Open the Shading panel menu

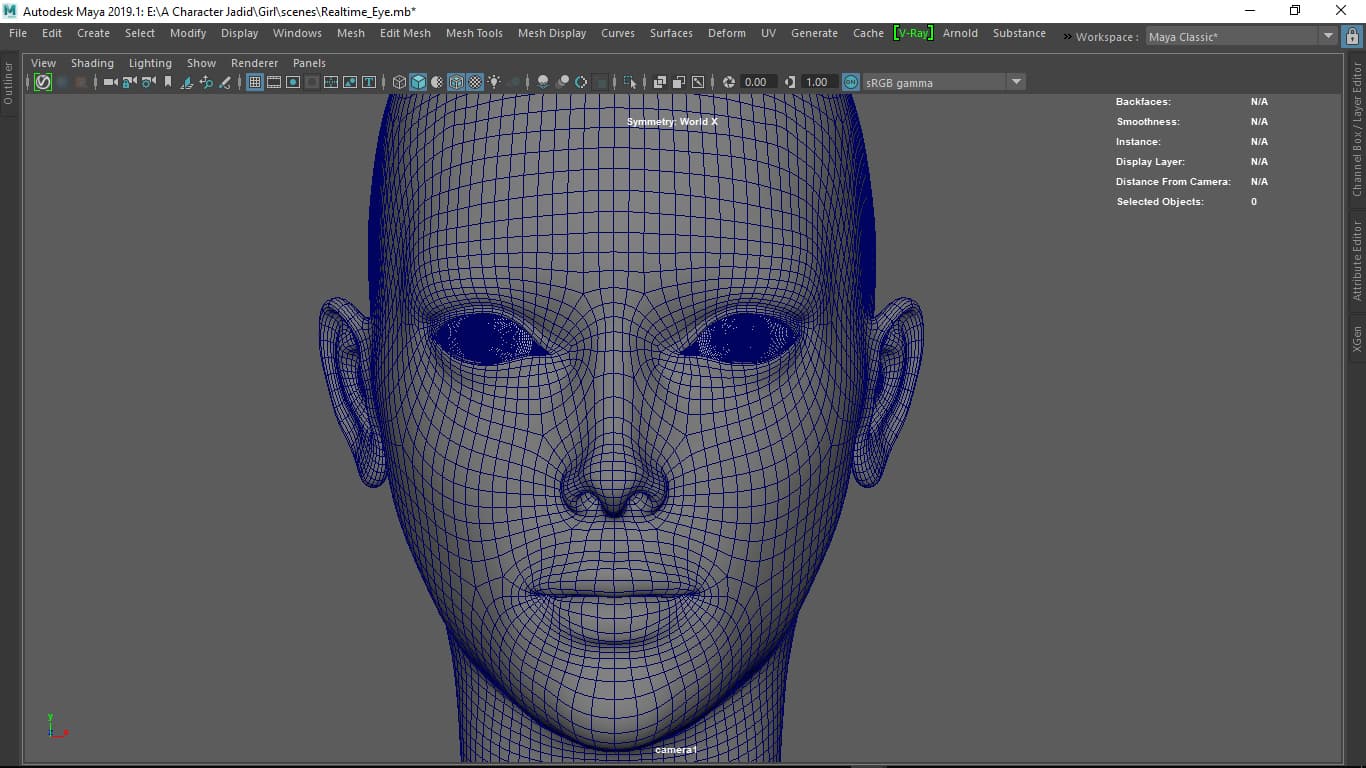tap(92, 63)
